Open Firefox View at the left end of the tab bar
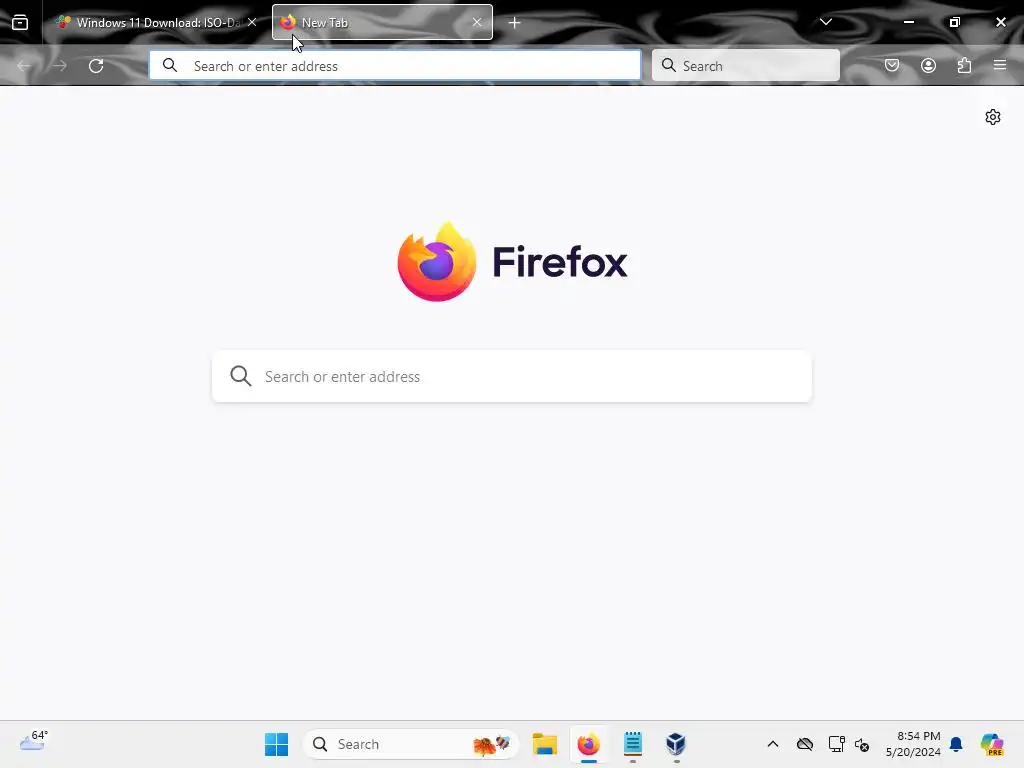This screenshot has width=1024, height=768. point(20,23)
